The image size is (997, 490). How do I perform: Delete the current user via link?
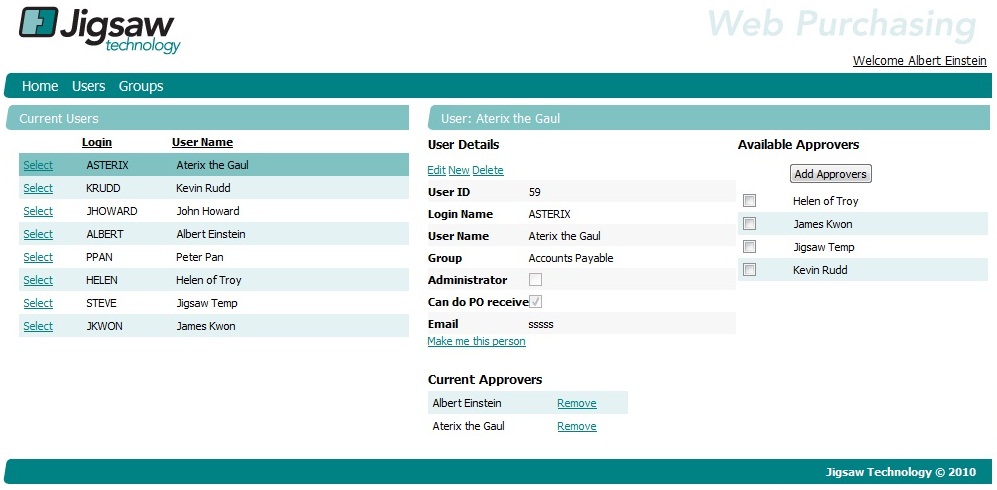pos(488,170)
